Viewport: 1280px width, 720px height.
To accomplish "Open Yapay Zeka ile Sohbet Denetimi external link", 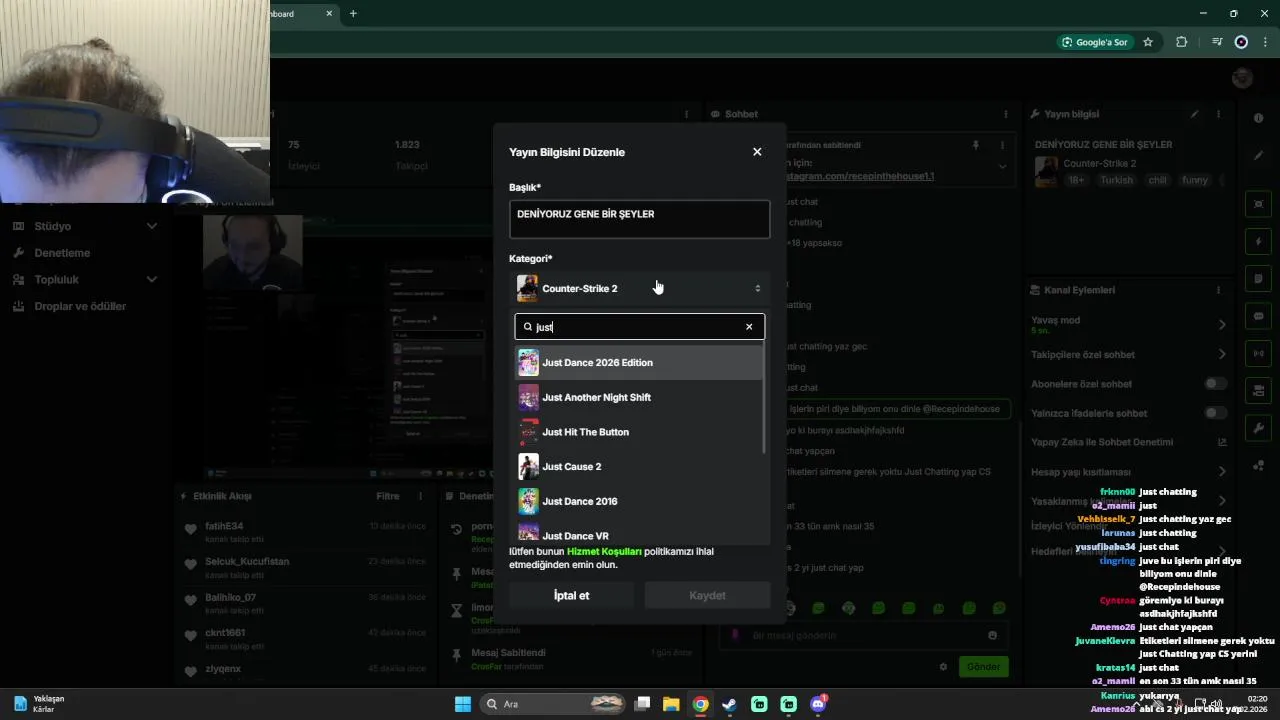I will [1221, 442].
